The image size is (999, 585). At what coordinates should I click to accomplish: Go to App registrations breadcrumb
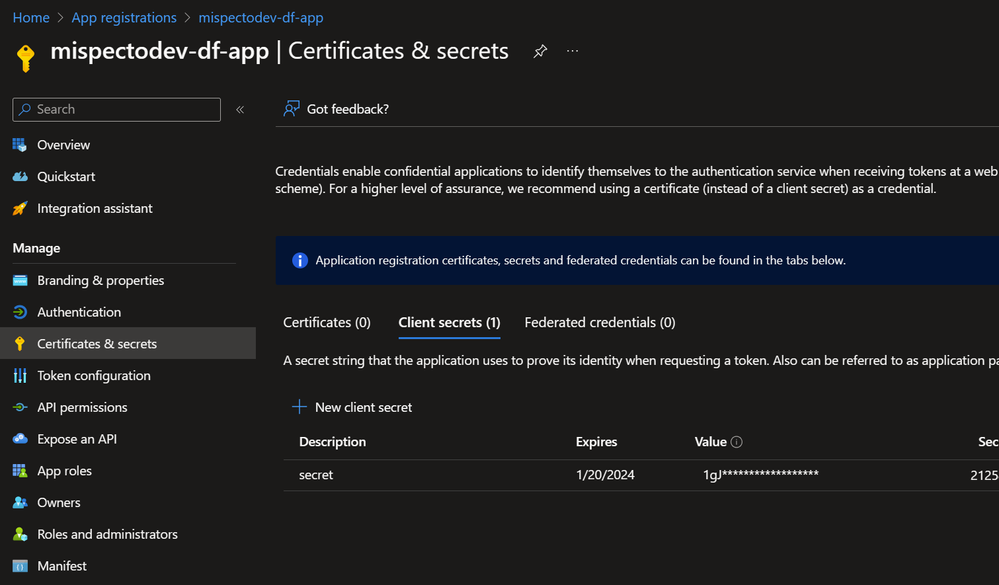coord(124,18)
